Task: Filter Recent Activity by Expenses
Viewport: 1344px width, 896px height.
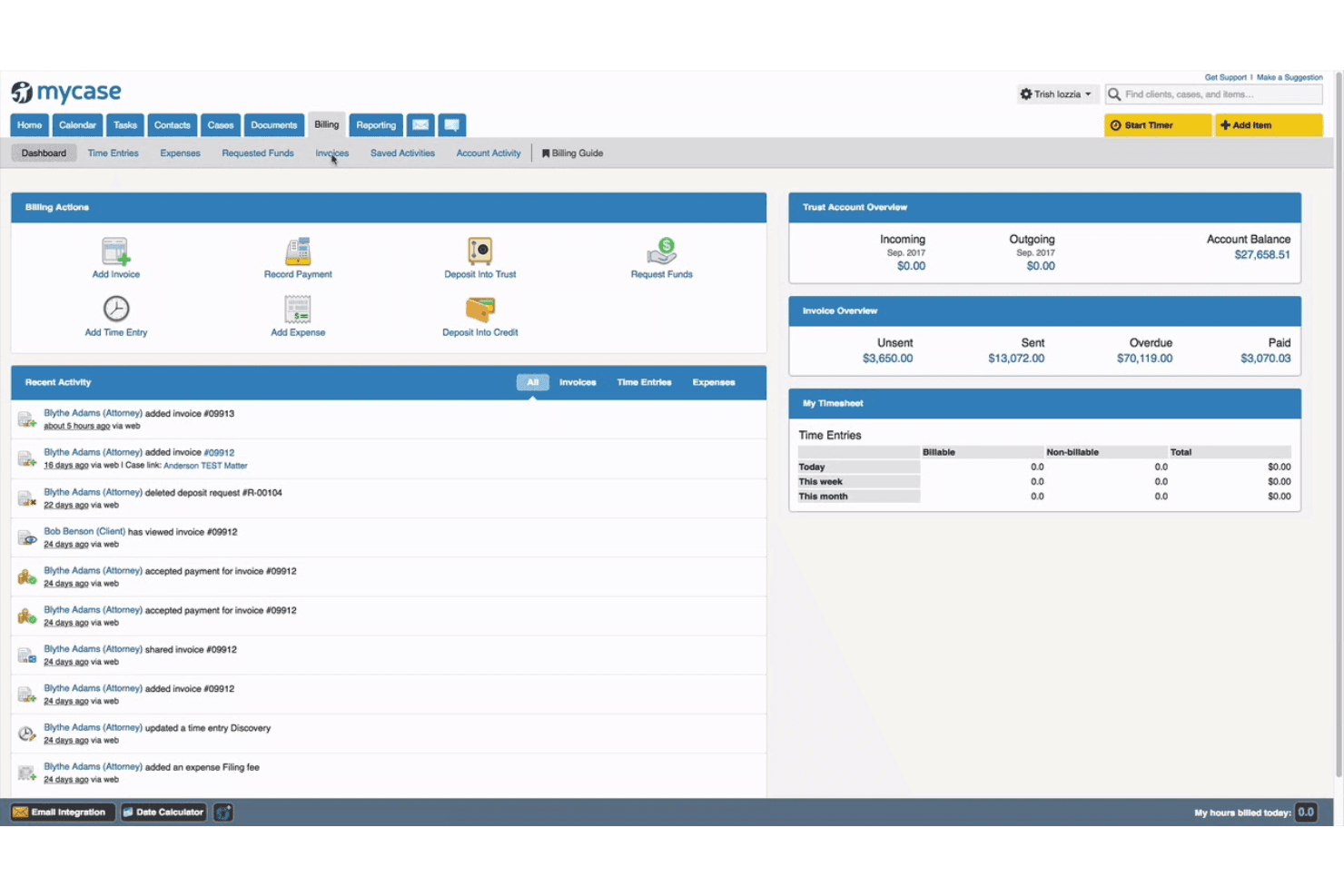Action: 714,382
